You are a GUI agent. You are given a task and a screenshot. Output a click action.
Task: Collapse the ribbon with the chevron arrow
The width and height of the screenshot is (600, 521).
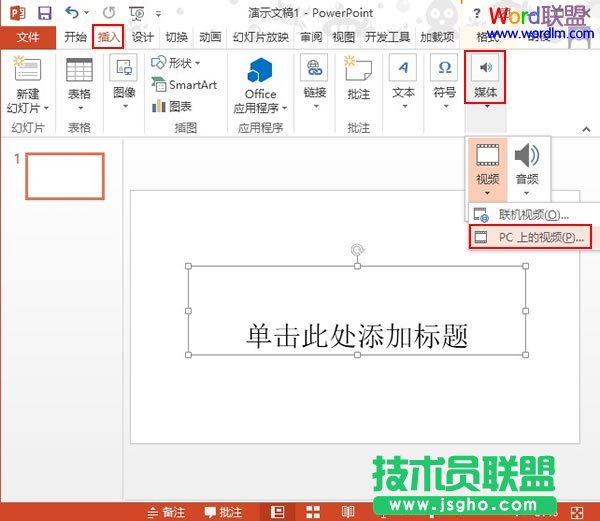(x=586, y=129)
